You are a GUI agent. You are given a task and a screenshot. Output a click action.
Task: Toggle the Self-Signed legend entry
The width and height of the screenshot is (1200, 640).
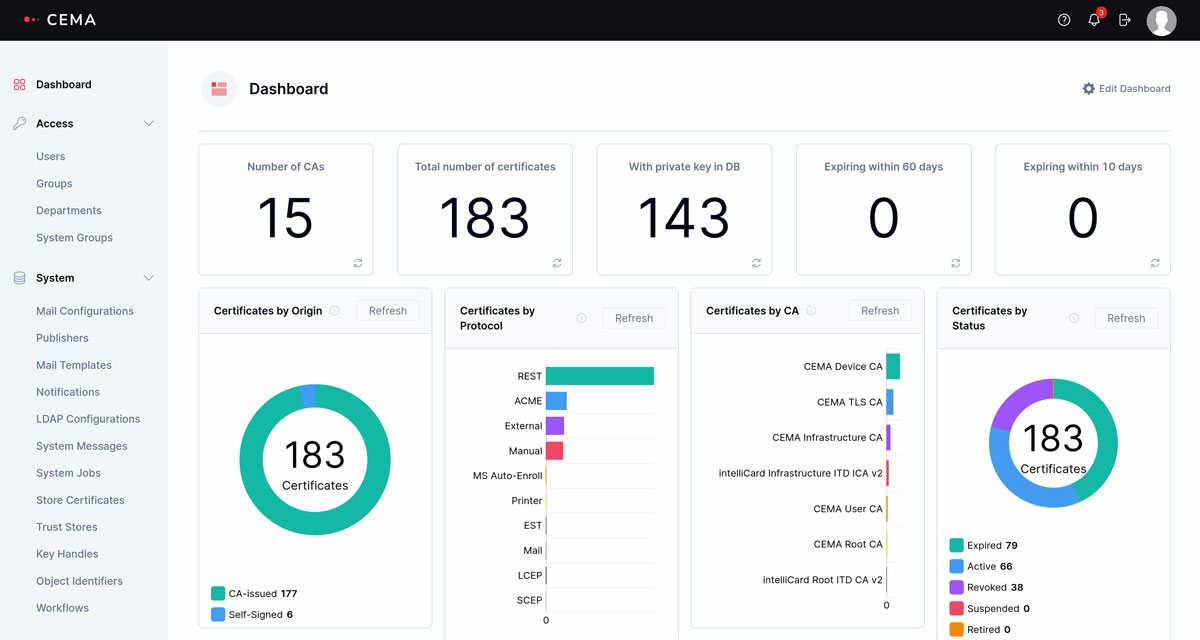coord(252,615)
